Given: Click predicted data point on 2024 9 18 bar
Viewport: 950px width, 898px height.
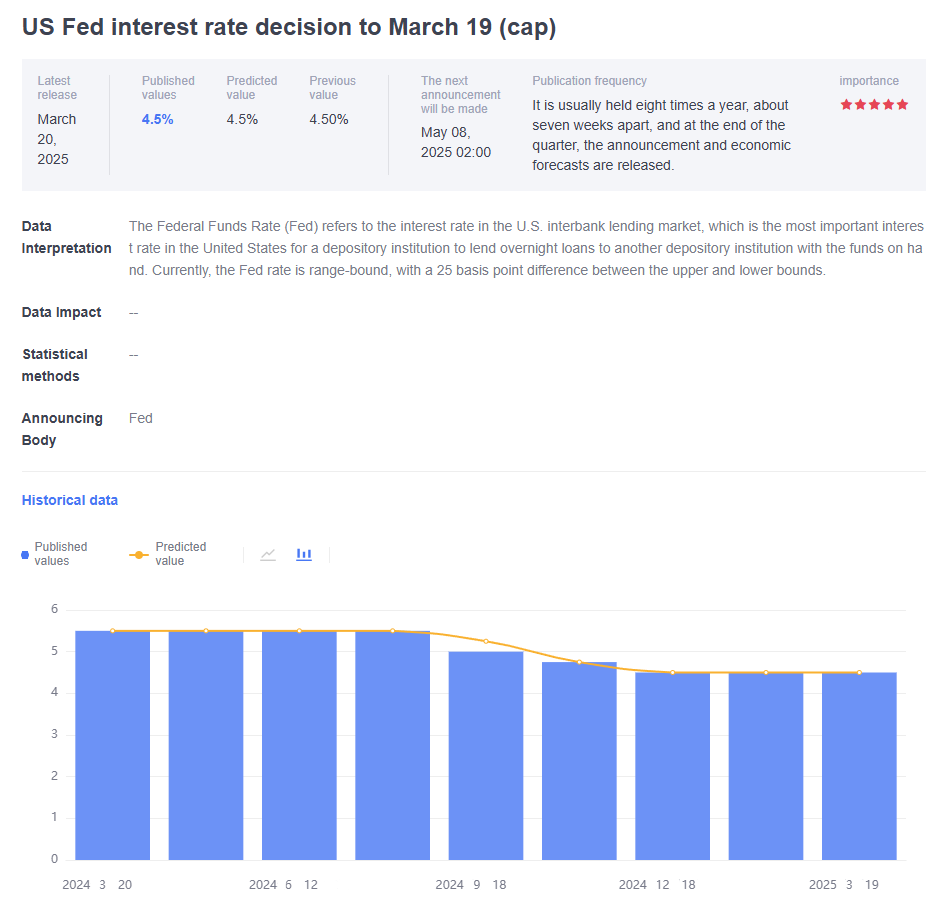Looking at the screenshot, I should pyautogui.click(x=486, y=641).
